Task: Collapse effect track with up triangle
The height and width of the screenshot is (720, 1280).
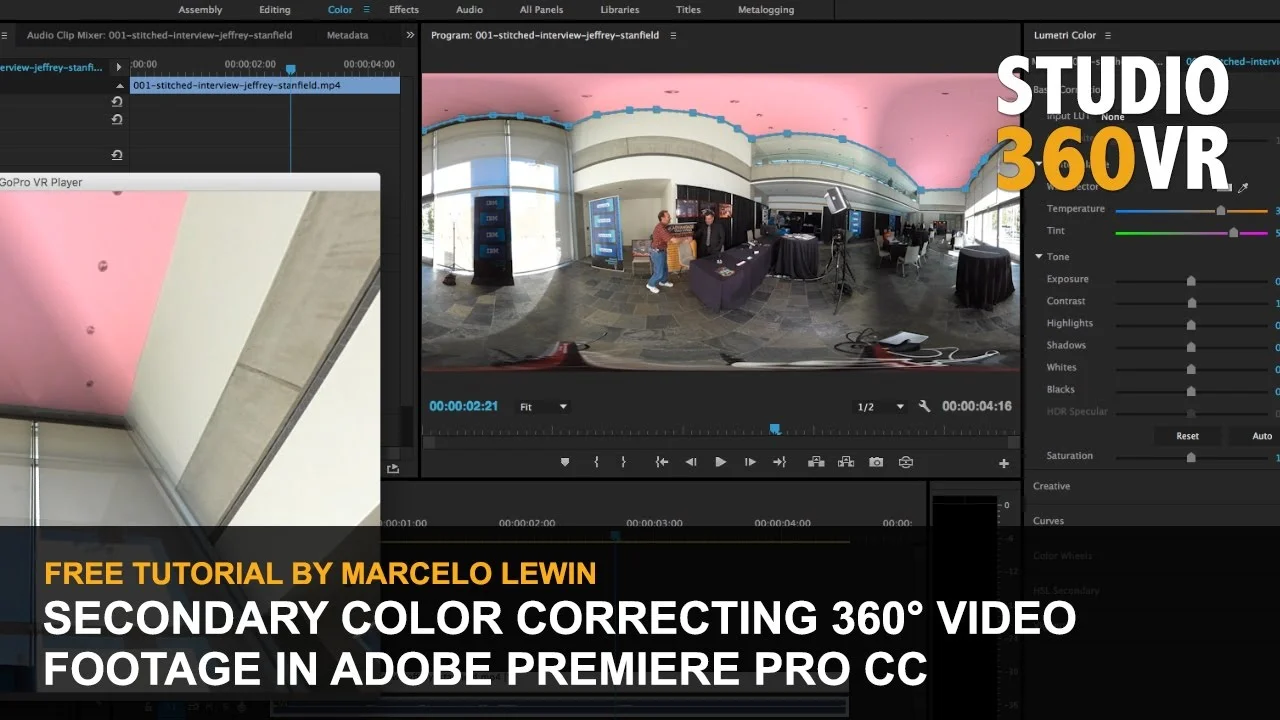Action: (x=119, y=86)
